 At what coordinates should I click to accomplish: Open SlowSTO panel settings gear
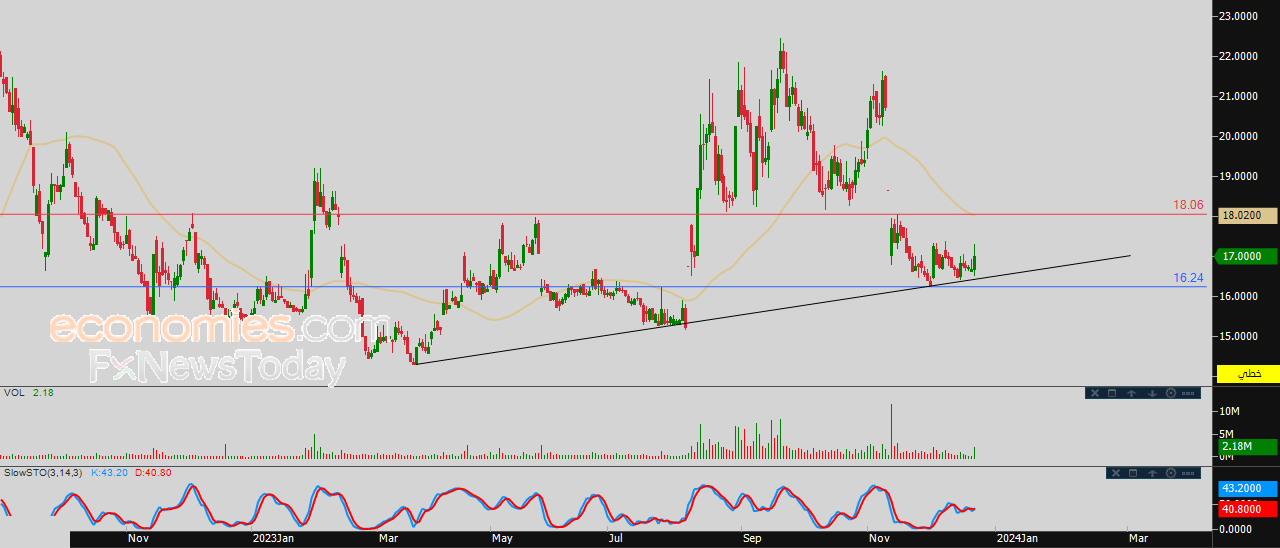pos(1170,472)
